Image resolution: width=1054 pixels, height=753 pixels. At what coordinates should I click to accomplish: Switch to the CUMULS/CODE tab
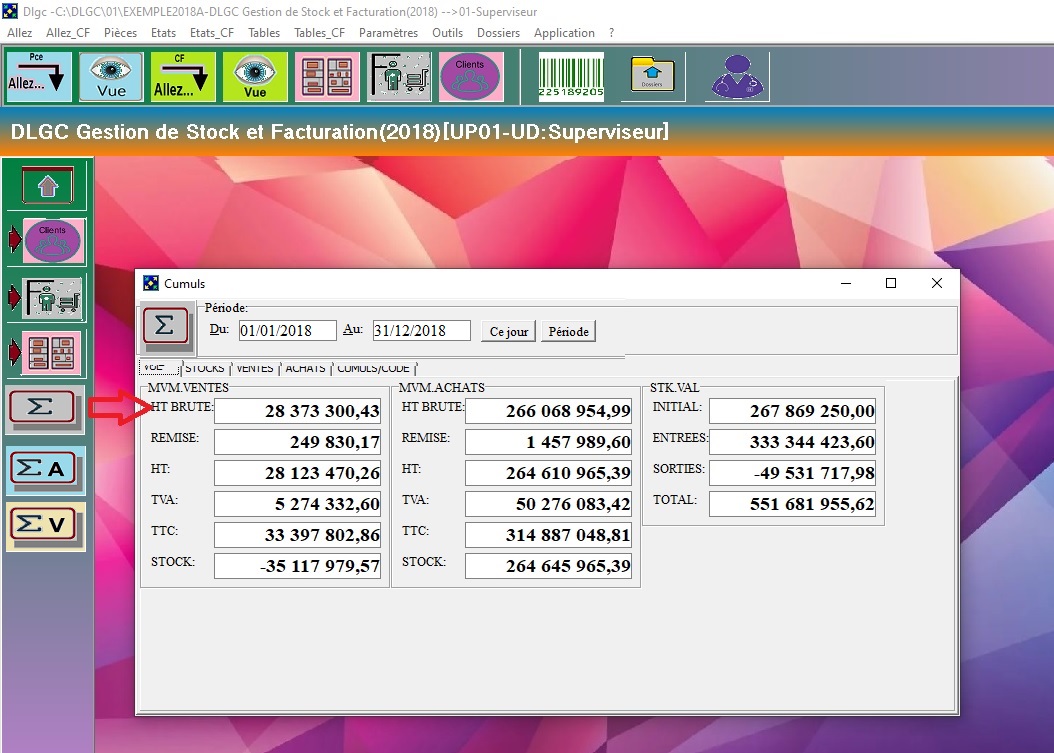pos(374,368)
